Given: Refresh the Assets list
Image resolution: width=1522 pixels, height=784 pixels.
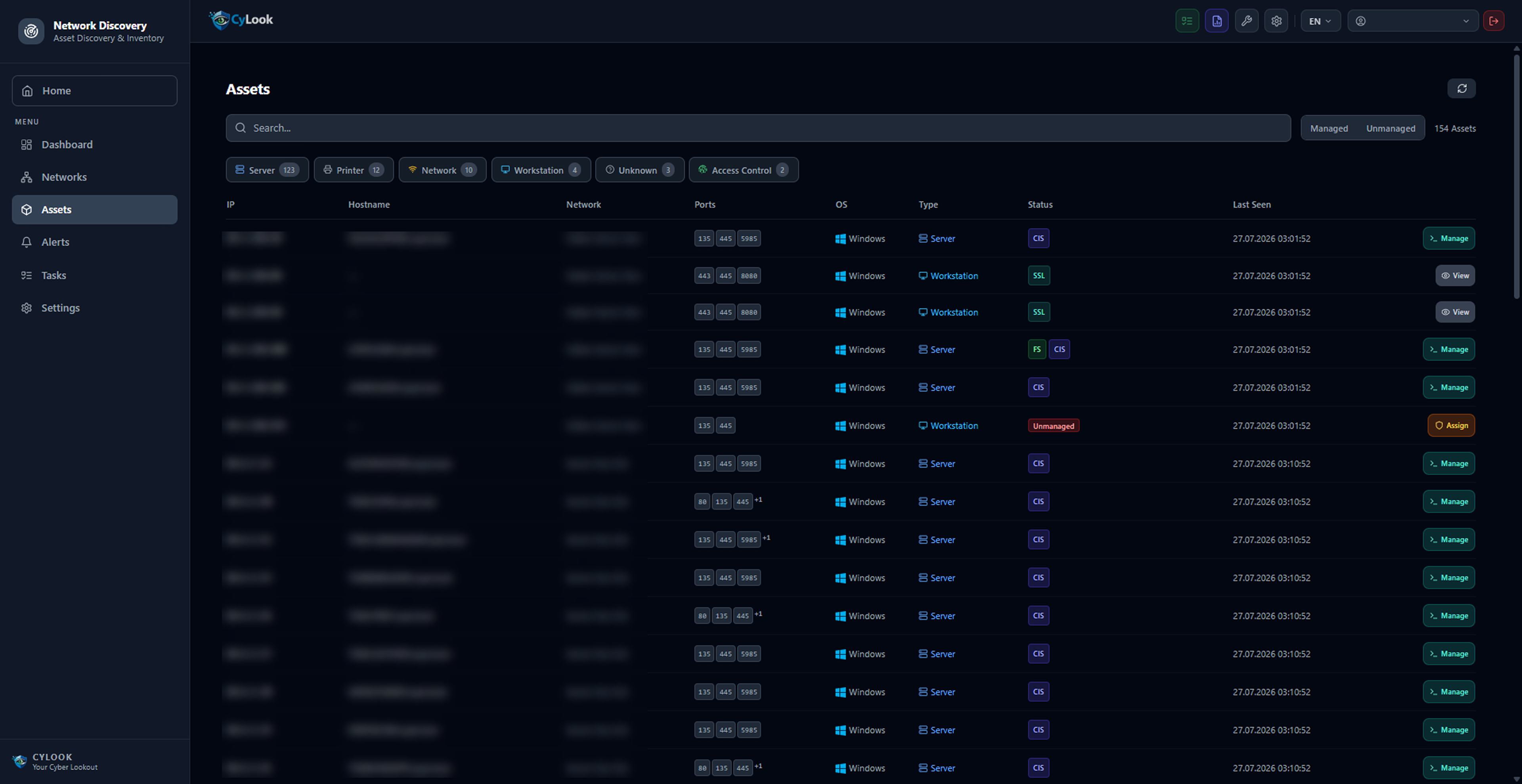Looking at the screenshot, I should point(1462,89).
